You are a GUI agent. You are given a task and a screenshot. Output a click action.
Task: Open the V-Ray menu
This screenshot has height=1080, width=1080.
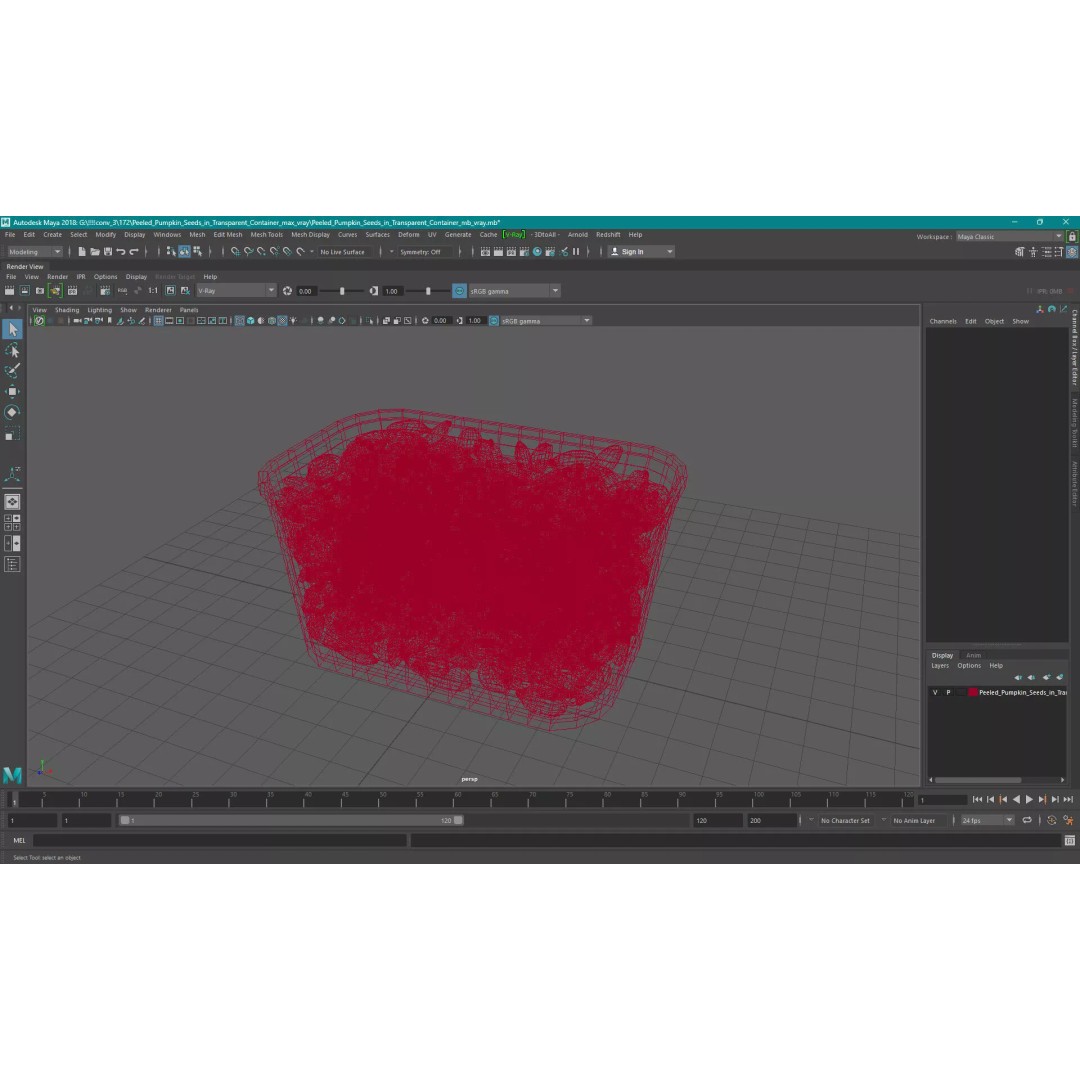[x=514, y=235]
